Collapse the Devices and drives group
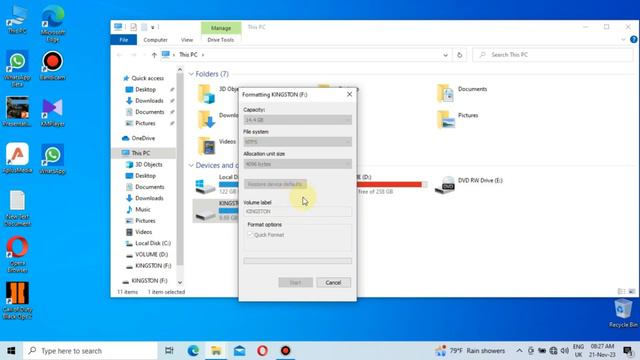Viewport: 640px width, 360px height. point(191,165)
